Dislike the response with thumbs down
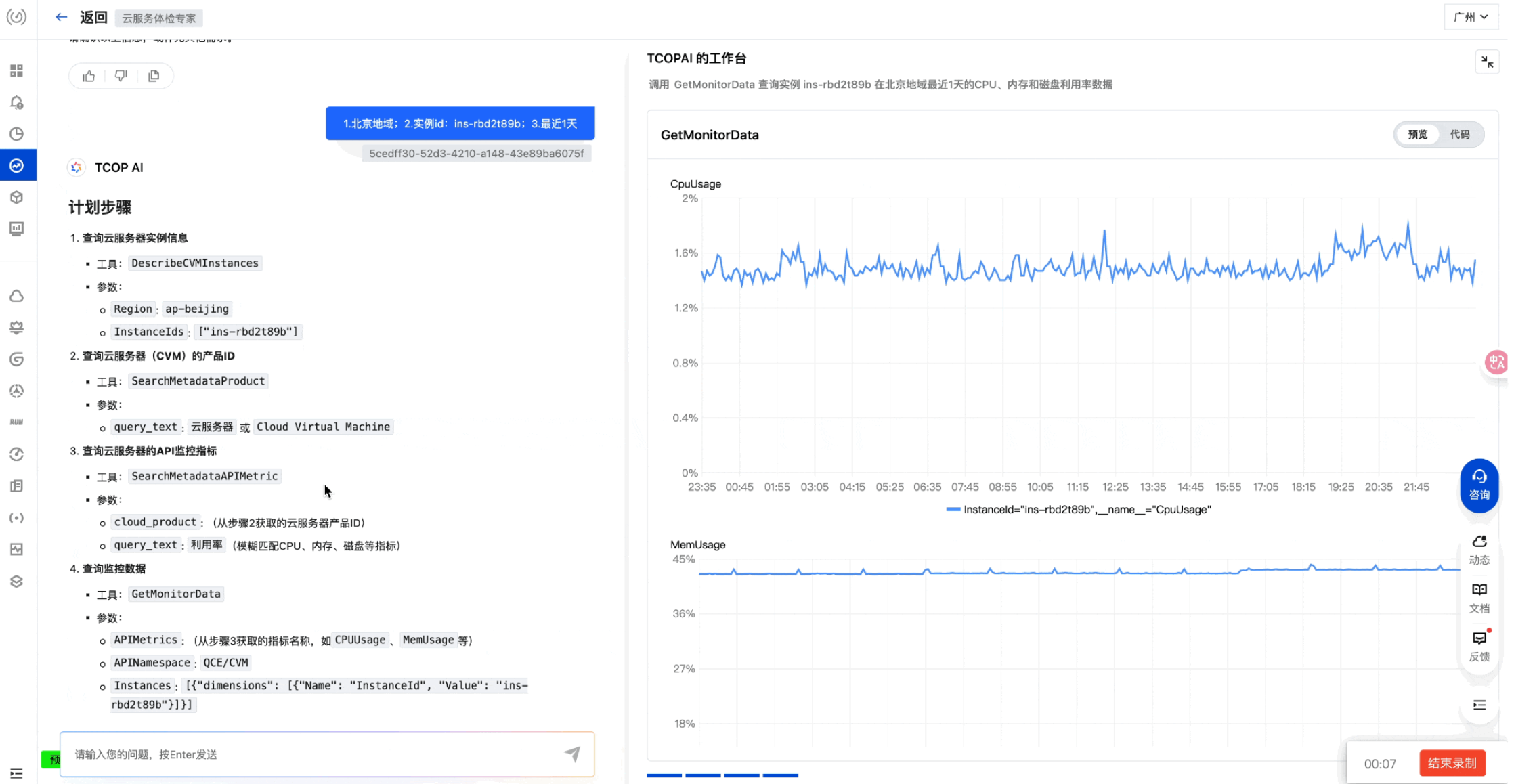The width and height of the screenshot is (1514, 784). (x=121, y=76)
